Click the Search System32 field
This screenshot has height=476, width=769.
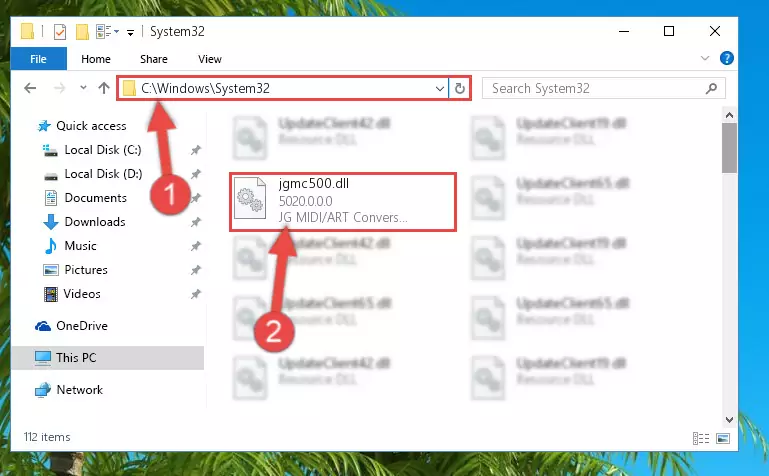[x=604, y=88]
